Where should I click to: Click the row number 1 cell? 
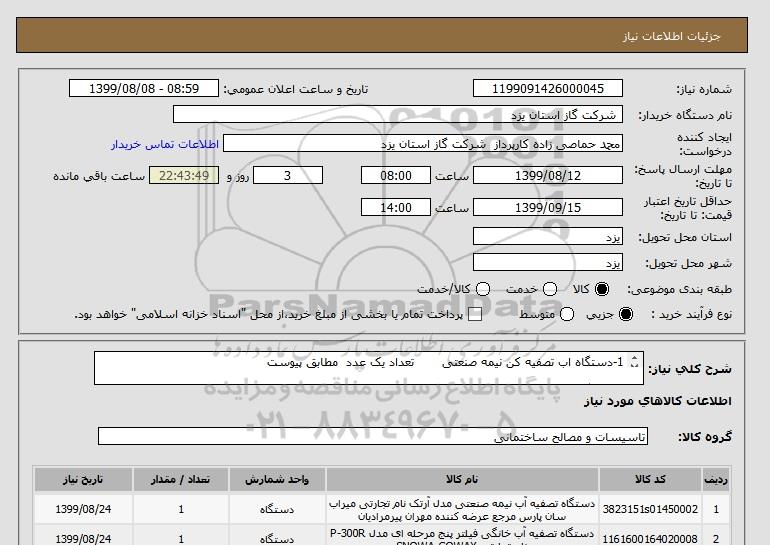coord(715,510)
